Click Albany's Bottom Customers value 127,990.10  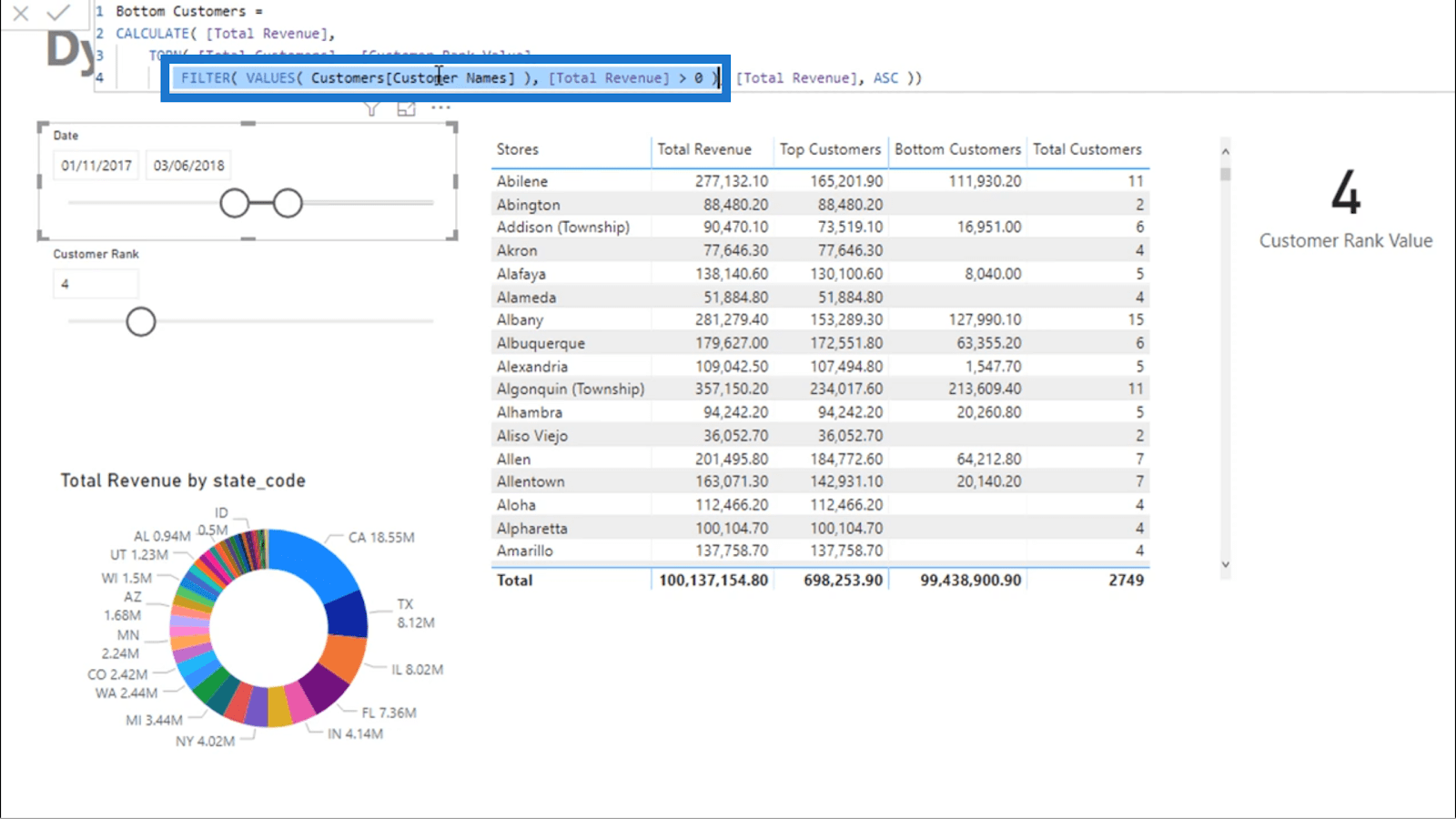[x=985, y=319]
